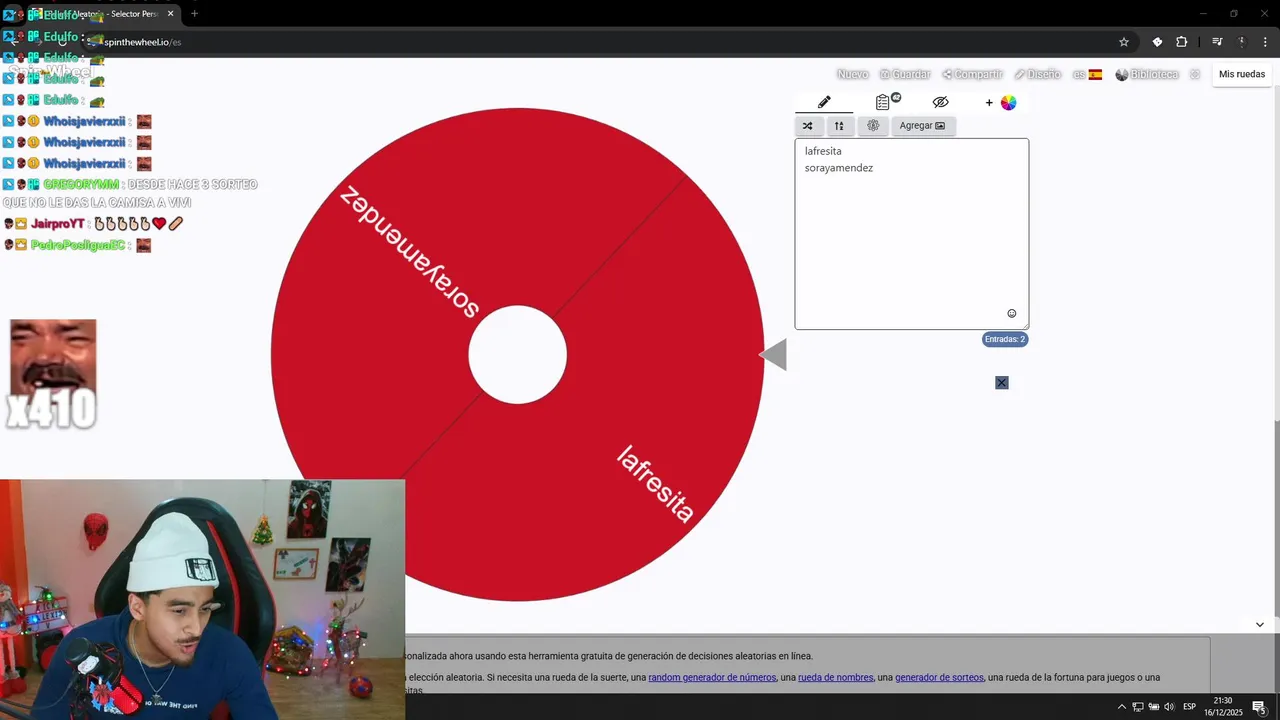Click the Entradas: 2 counter badge
1280x720 pixels.
(x=1004, y=339)
